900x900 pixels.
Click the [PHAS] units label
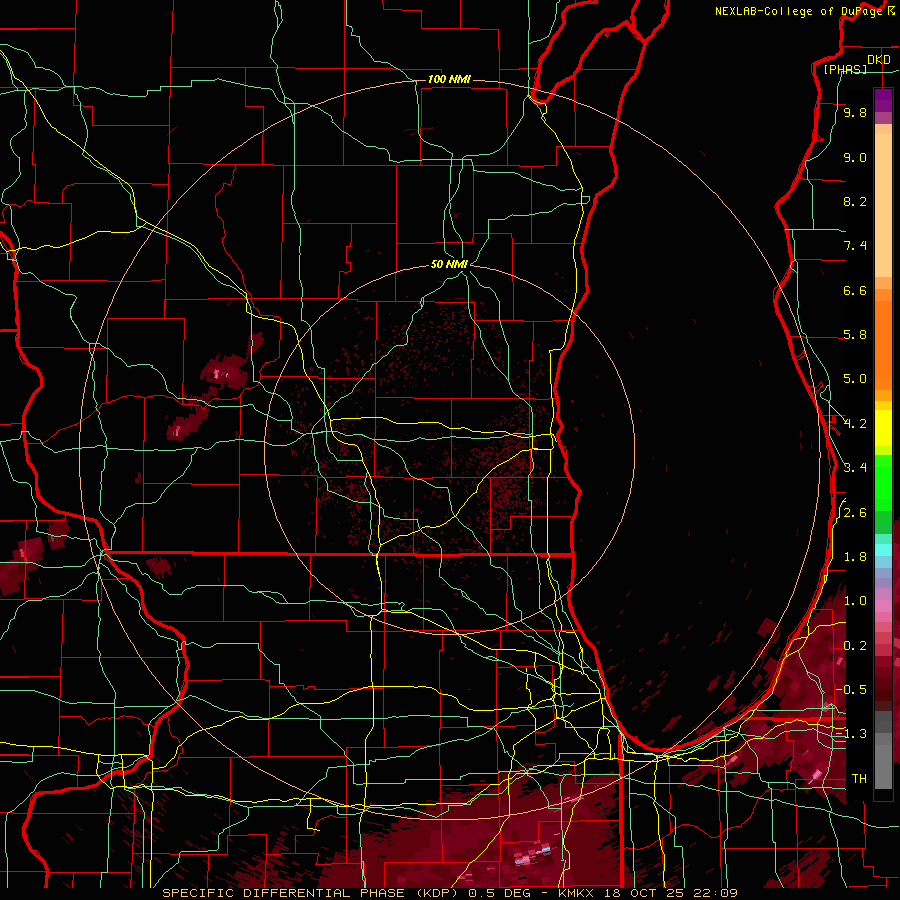(x=845, y=69)
